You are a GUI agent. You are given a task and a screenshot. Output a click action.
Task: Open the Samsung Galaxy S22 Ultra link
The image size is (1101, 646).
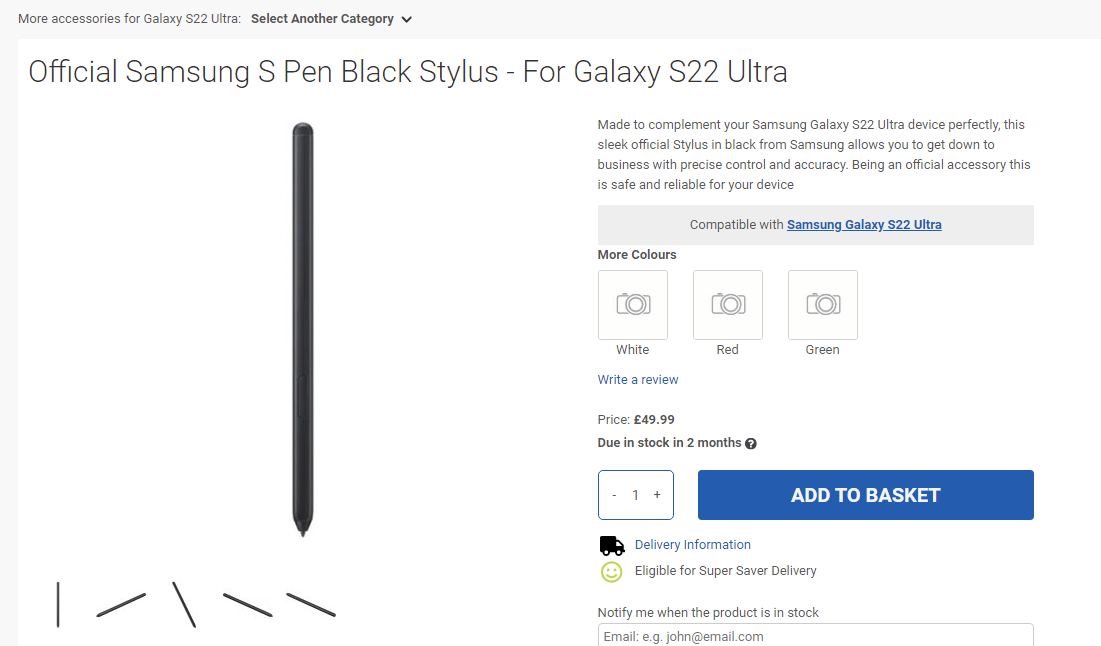tap(864, 225)
